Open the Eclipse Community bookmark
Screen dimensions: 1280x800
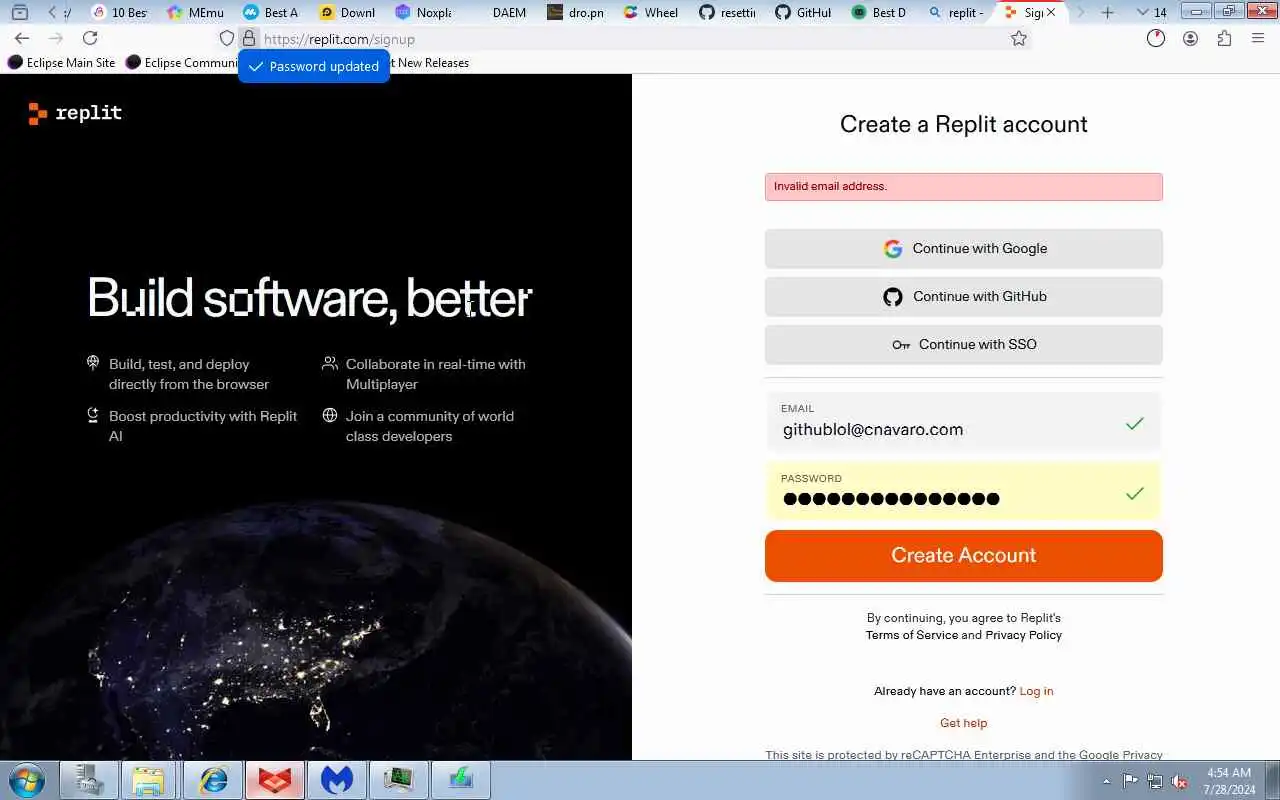point(182,62)
